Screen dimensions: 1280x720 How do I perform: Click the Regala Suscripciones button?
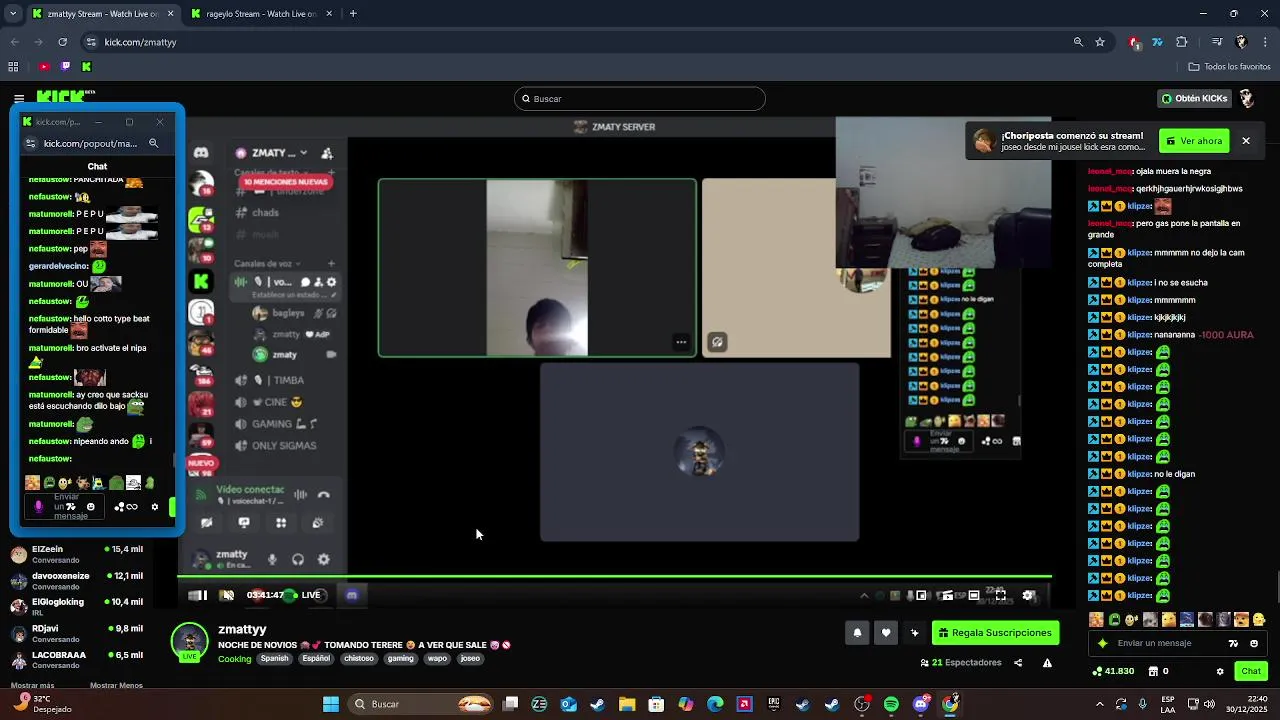tap(995, 632)
